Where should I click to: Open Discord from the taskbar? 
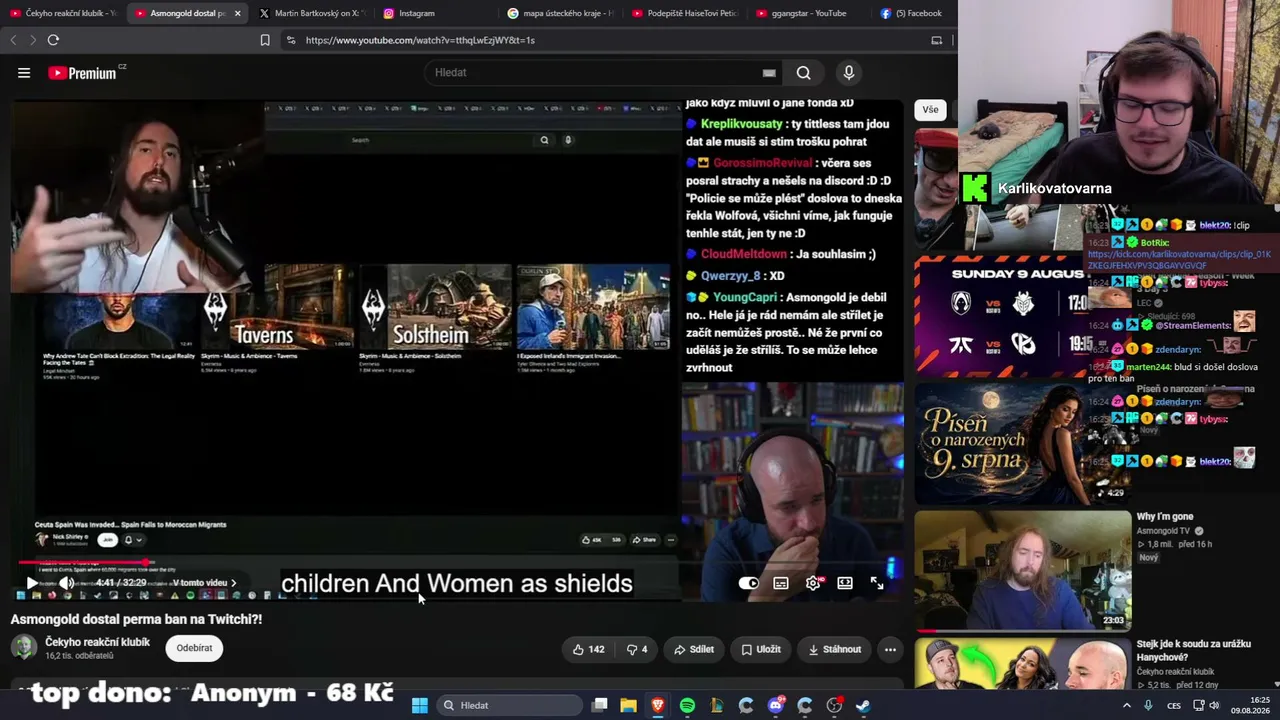point(776,705)
